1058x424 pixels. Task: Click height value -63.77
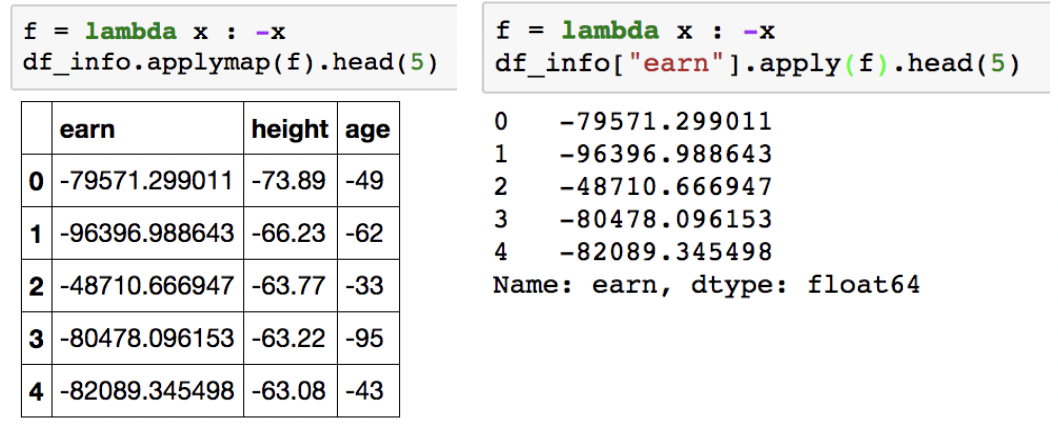(x=290, y=286)
